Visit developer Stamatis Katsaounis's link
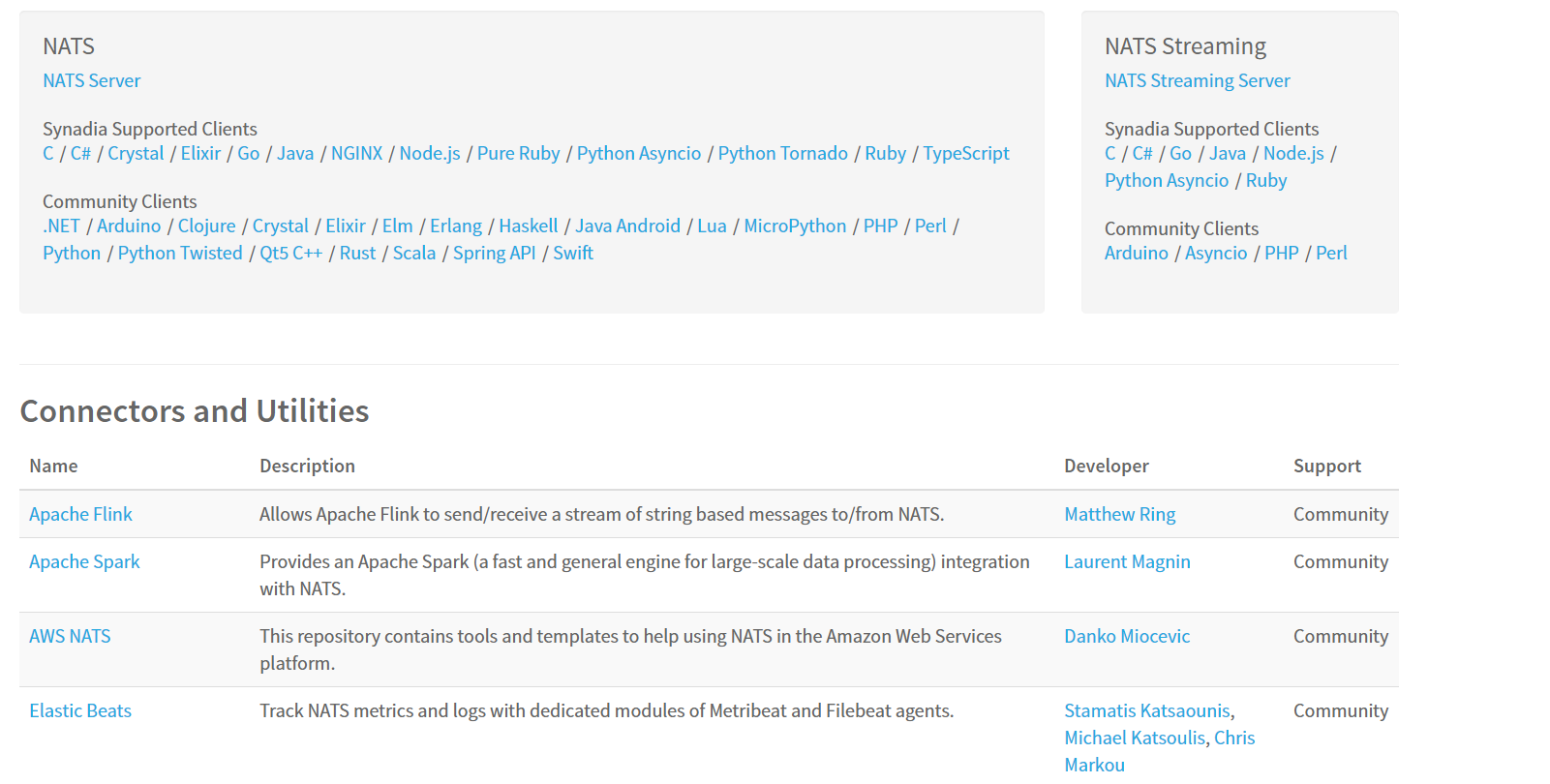Screen dimensions: 1550x784 [1147, 711]
